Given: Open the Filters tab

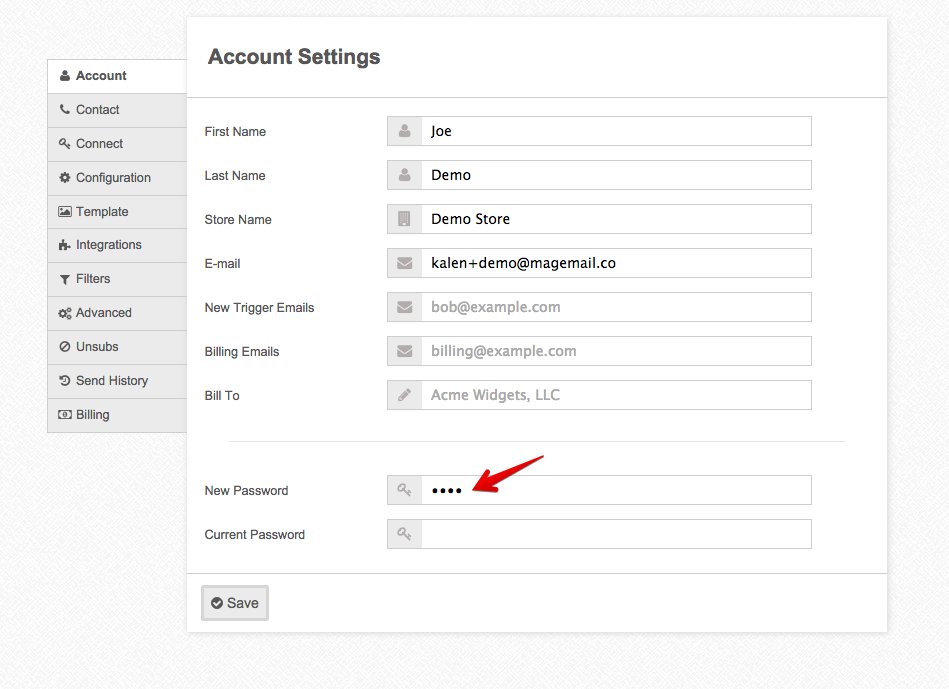Looking at the screenshot, I should [93, 279].
